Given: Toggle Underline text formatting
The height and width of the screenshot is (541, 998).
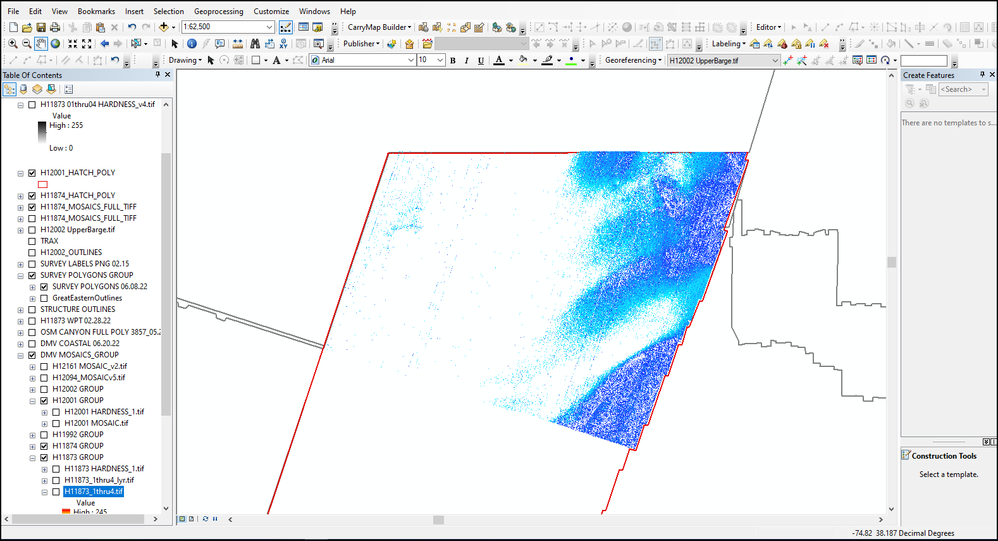Looking at the screenshot, I should (481, 60).
